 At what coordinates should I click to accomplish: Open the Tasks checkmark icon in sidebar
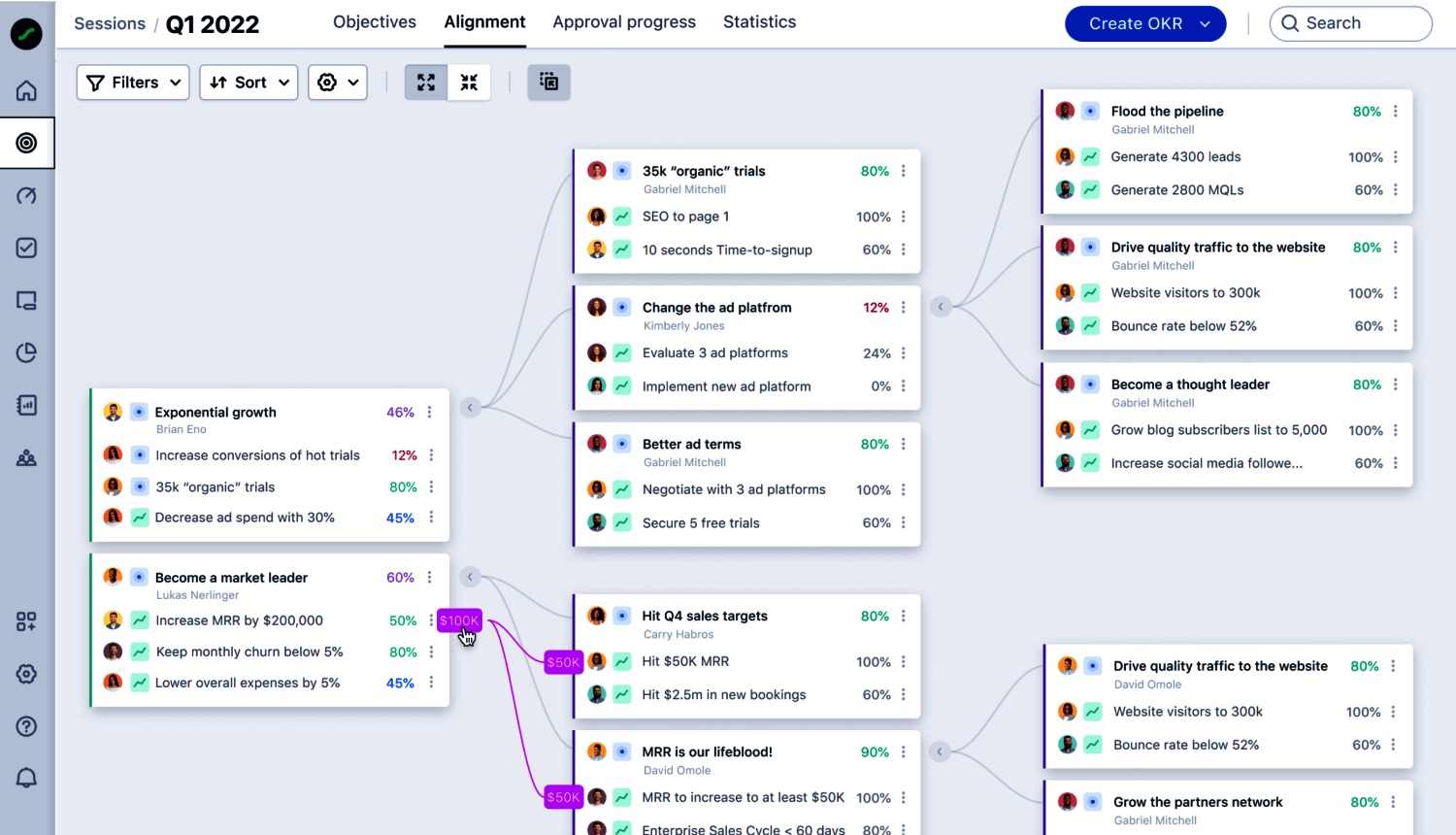[x=26, y=247]
